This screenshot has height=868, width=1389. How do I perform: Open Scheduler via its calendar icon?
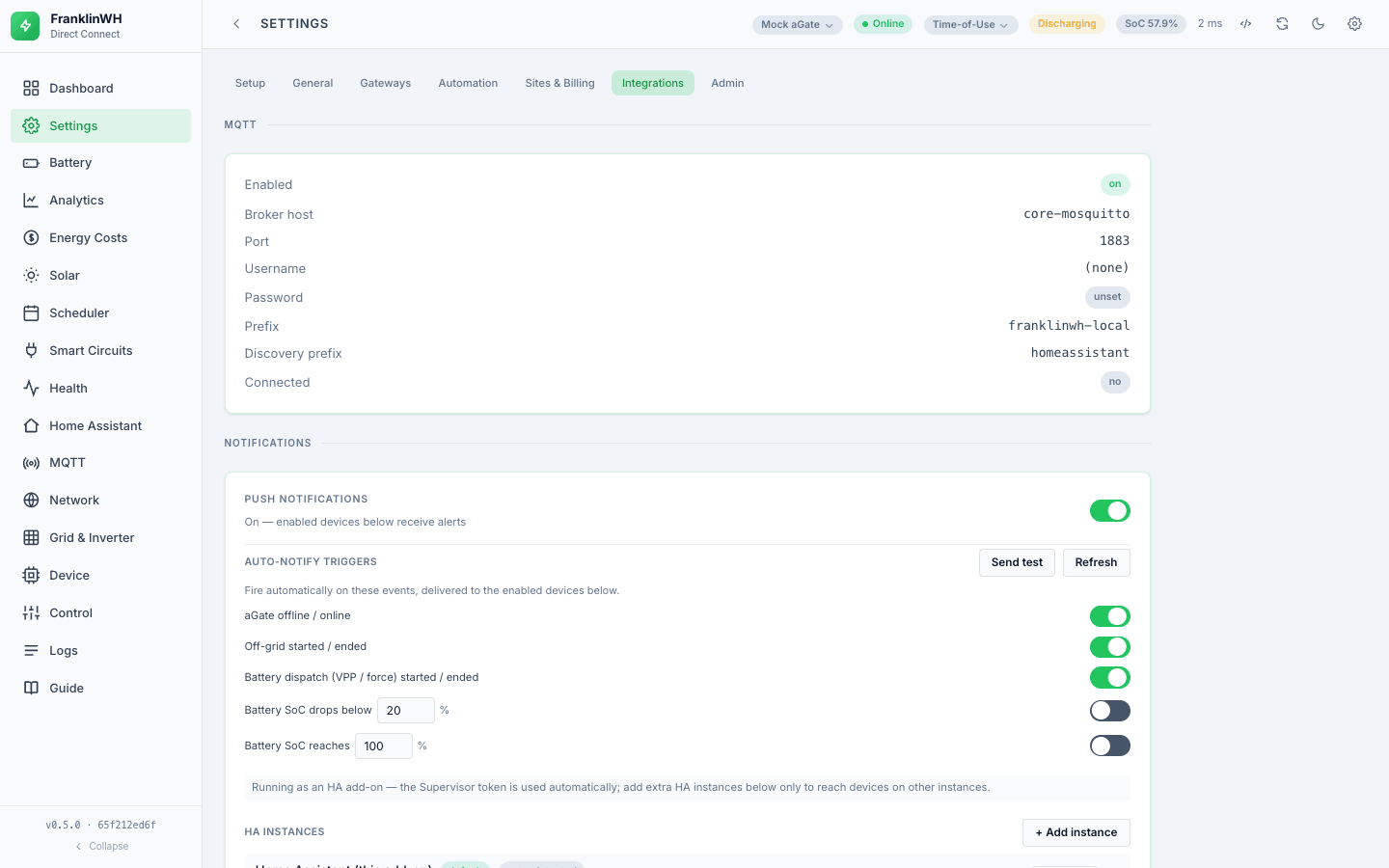coord(31,313)
